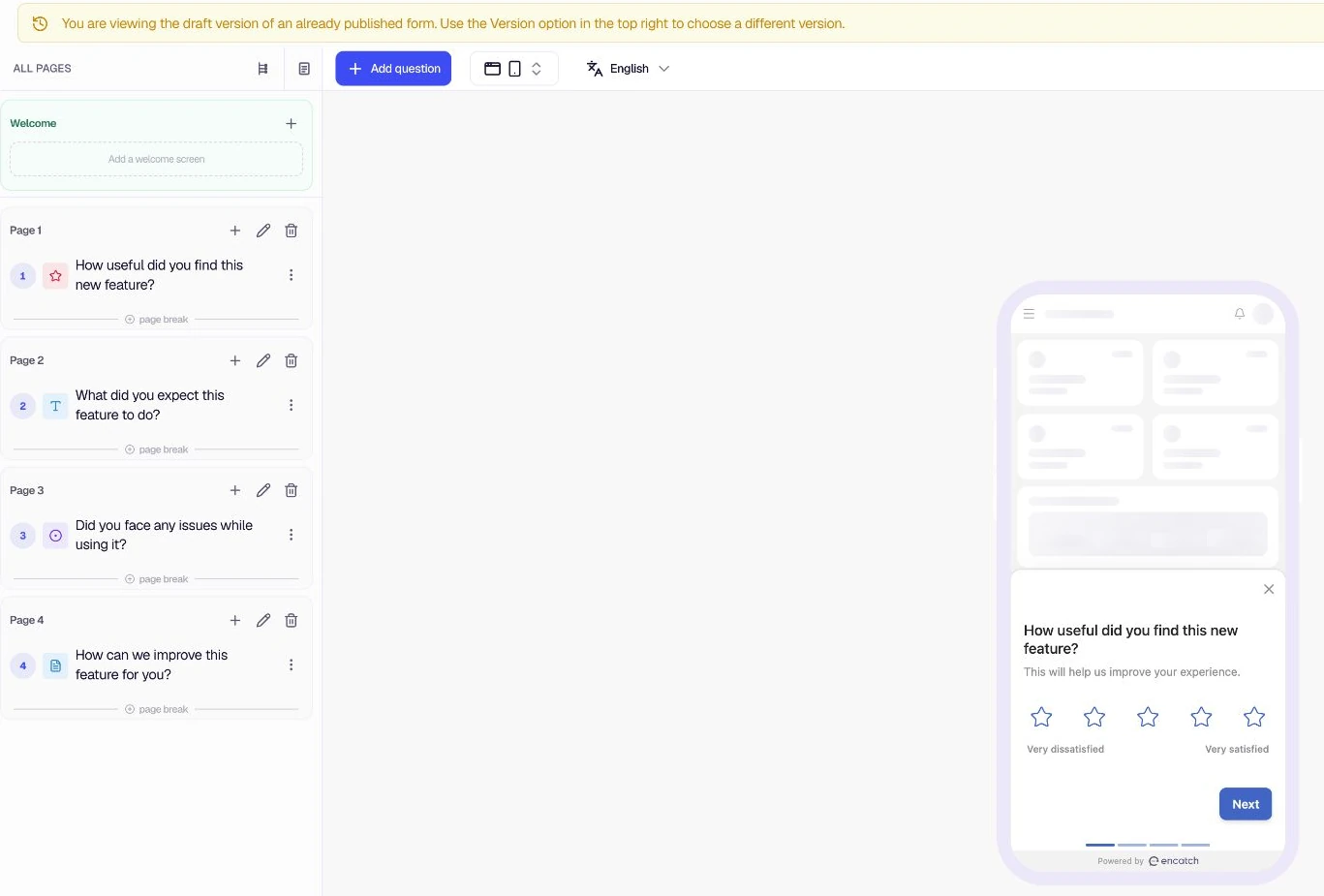
Task: Delete Page 4 with its trash icon
Action: point(291,620)
